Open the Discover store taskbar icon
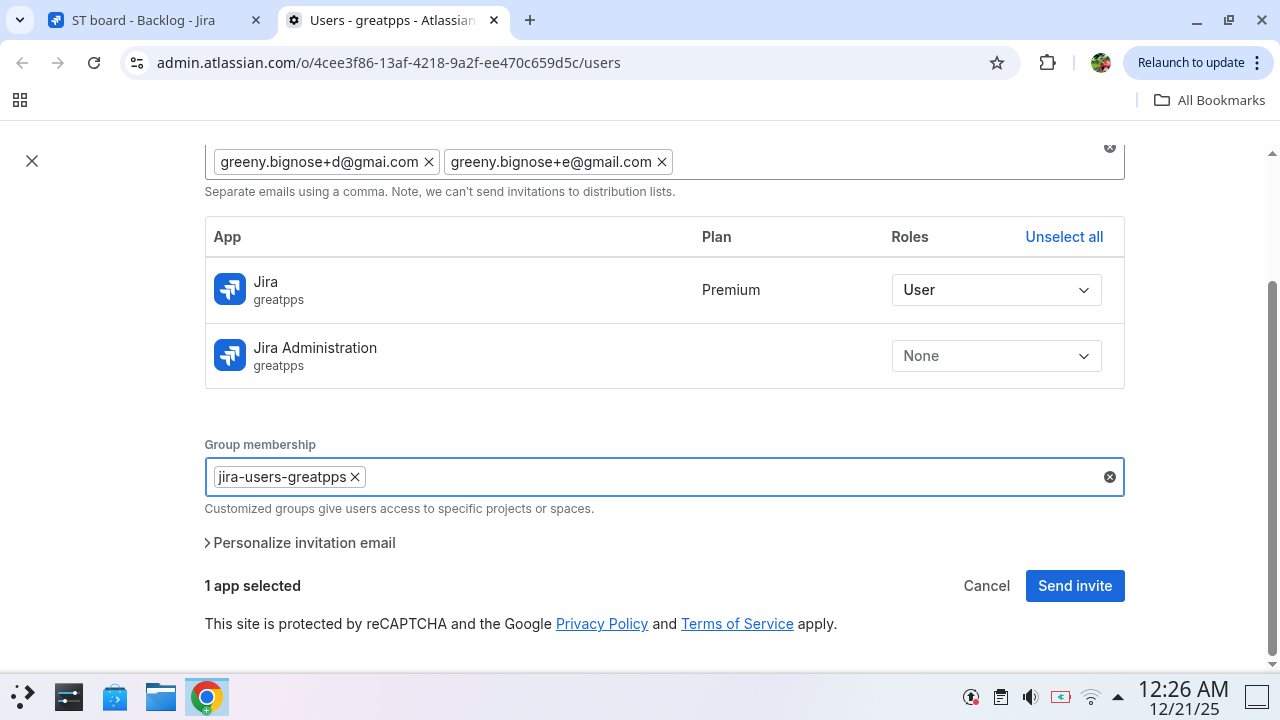This screenshot has width=1280, height=720. [x=115, y=697]
